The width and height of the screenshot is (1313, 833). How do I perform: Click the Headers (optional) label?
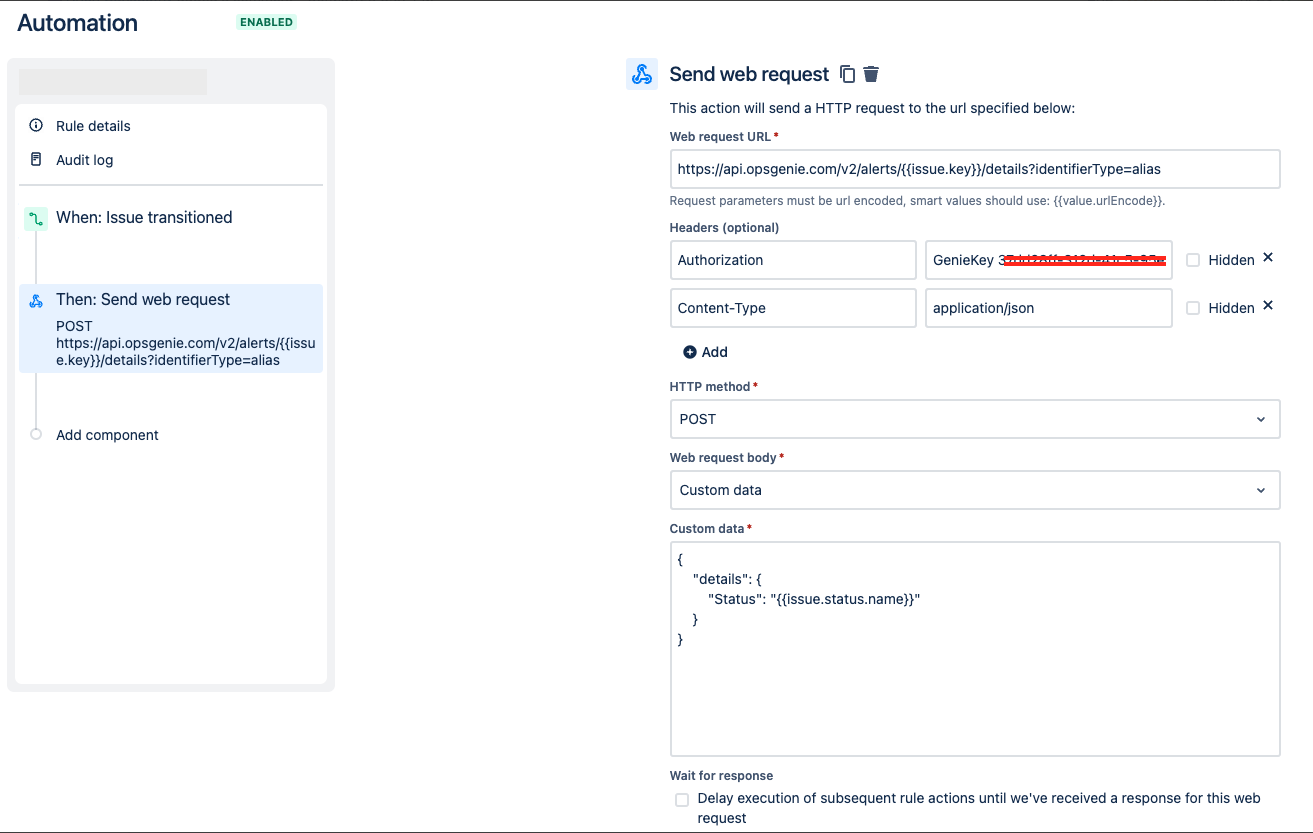(724, 227)
